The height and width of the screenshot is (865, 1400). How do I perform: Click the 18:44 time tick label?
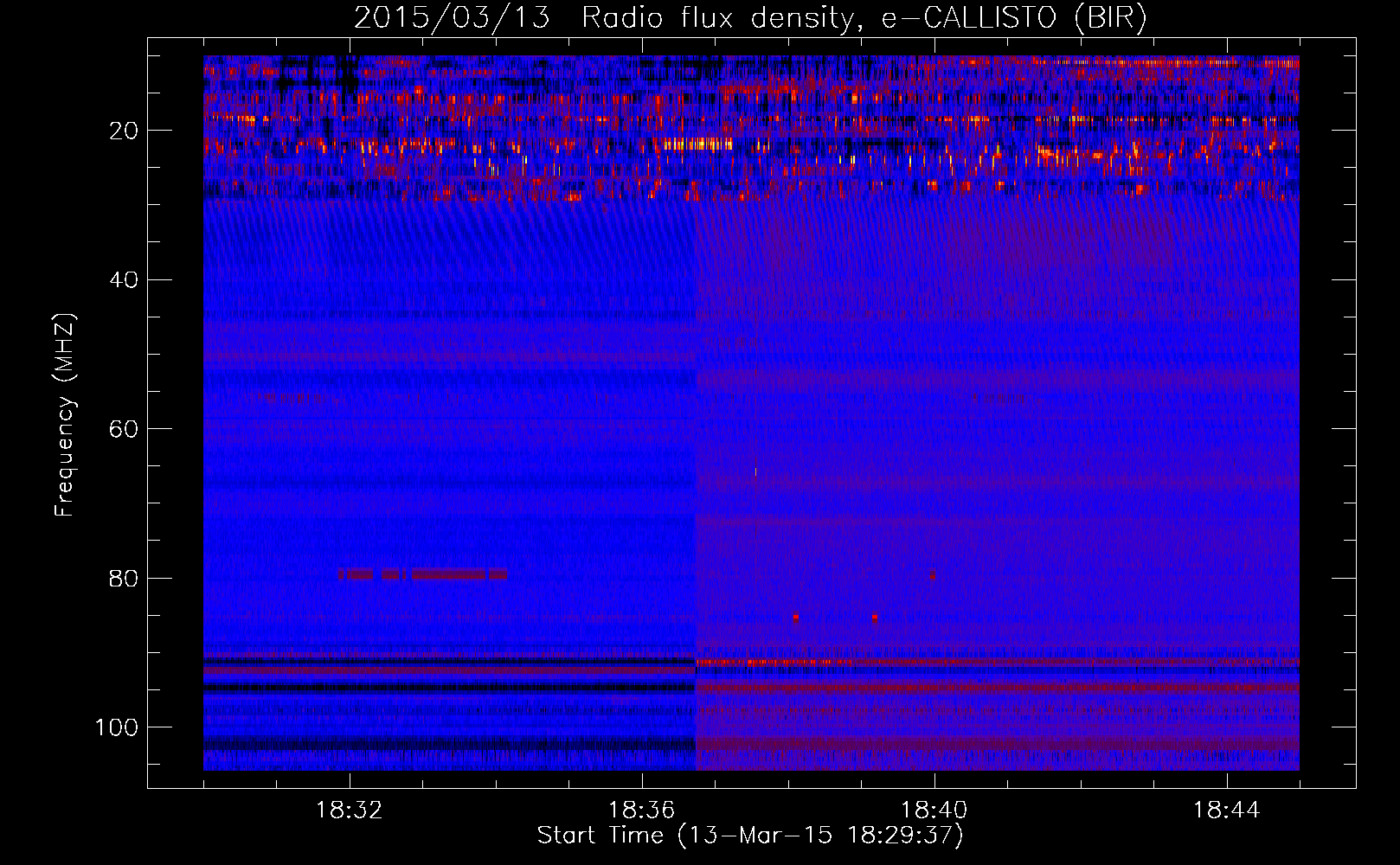1227,811
